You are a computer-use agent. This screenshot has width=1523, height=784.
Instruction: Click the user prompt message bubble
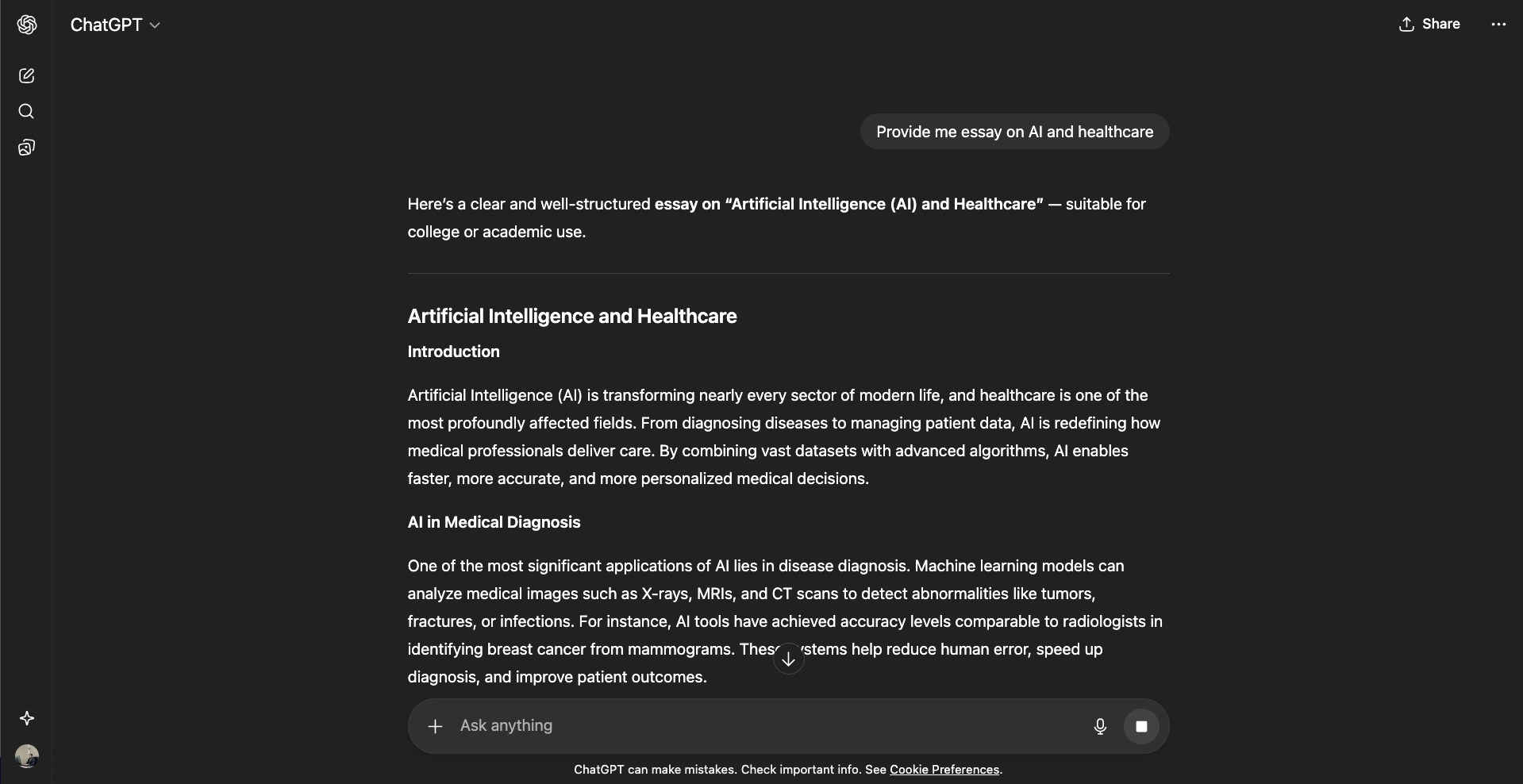[1014, 132]
